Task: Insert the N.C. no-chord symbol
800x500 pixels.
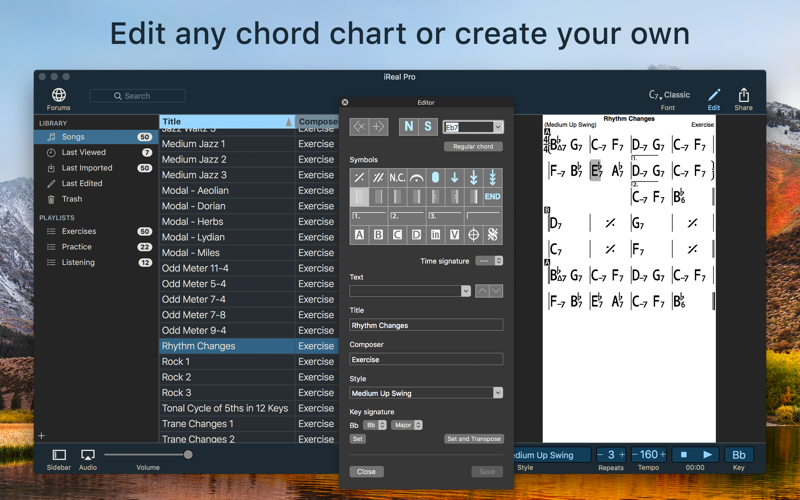Action: tap(397, 178)
